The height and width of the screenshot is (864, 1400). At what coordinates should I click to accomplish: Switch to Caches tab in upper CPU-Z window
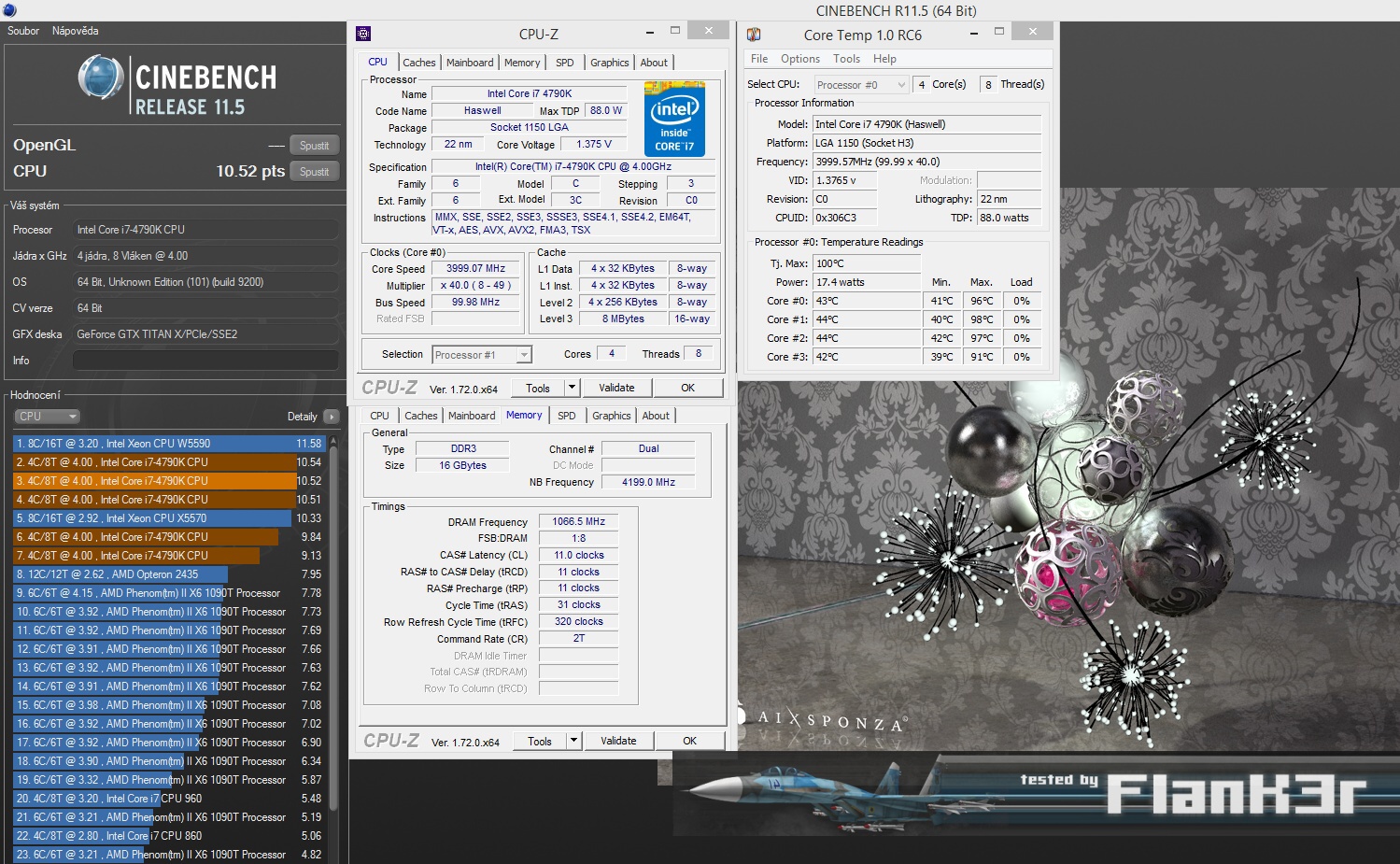point(419,63)
